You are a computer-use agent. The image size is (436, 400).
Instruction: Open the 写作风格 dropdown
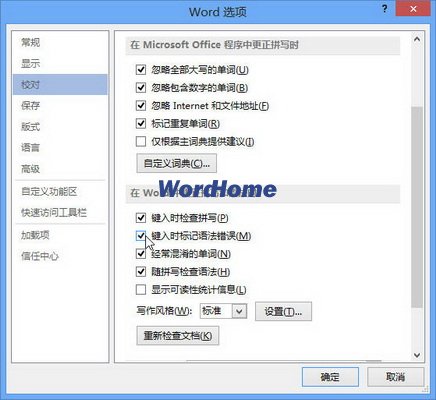(239, 311)
